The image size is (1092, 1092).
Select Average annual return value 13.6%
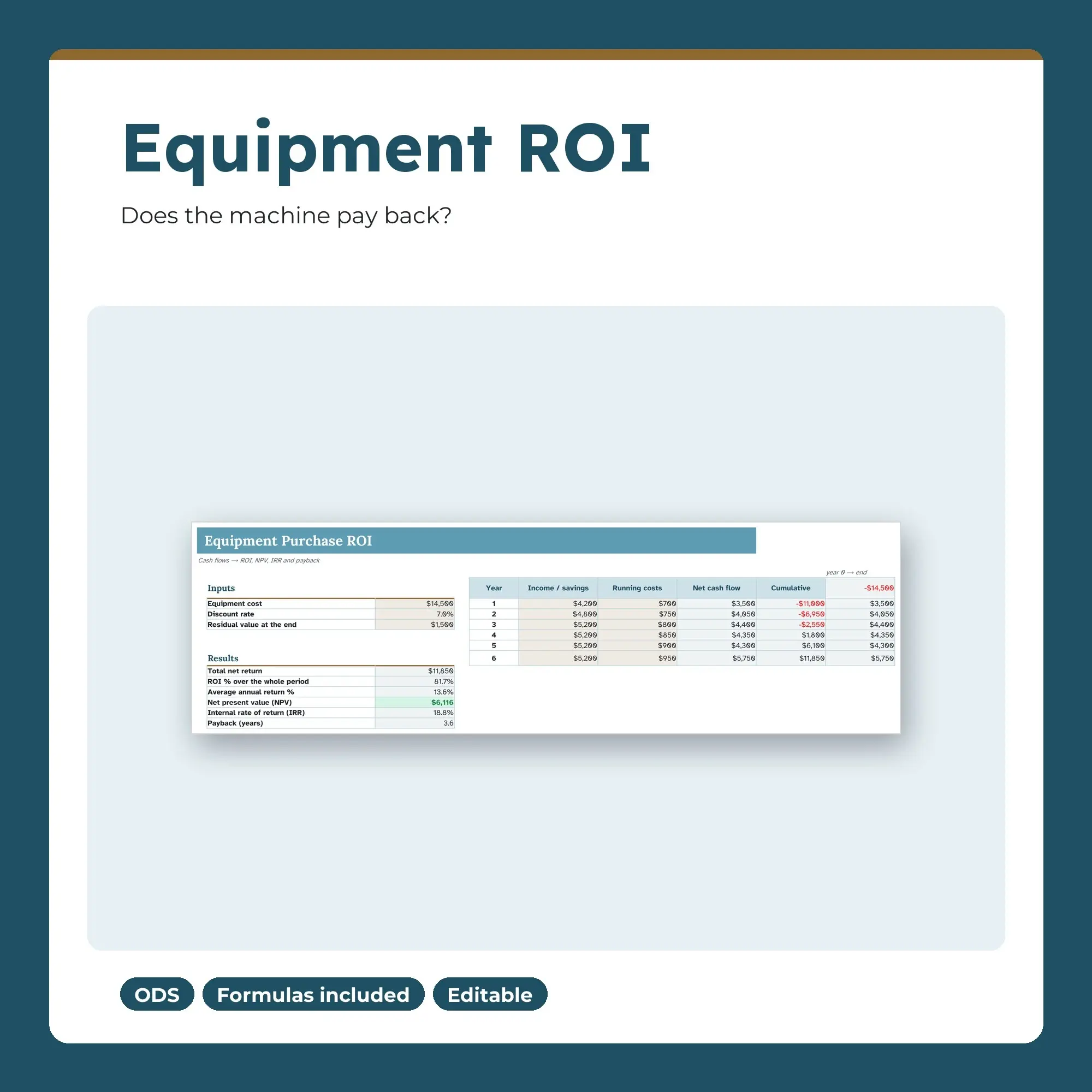click(414, 692)
